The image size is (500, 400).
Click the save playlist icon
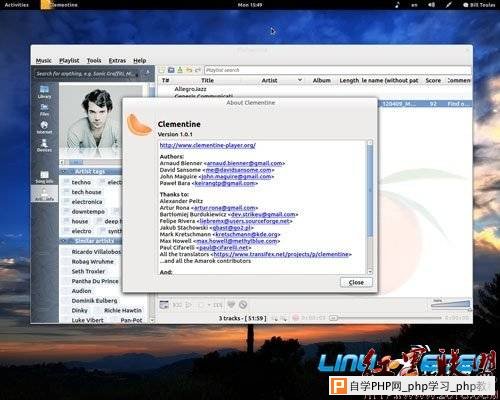point(180,70)
